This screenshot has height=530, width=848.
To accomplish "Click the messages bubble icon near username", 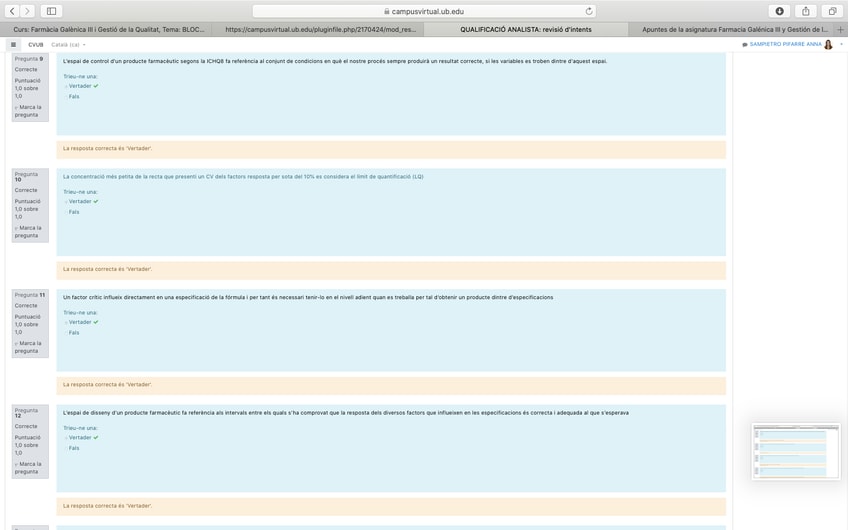I will (x=745, y=44).
